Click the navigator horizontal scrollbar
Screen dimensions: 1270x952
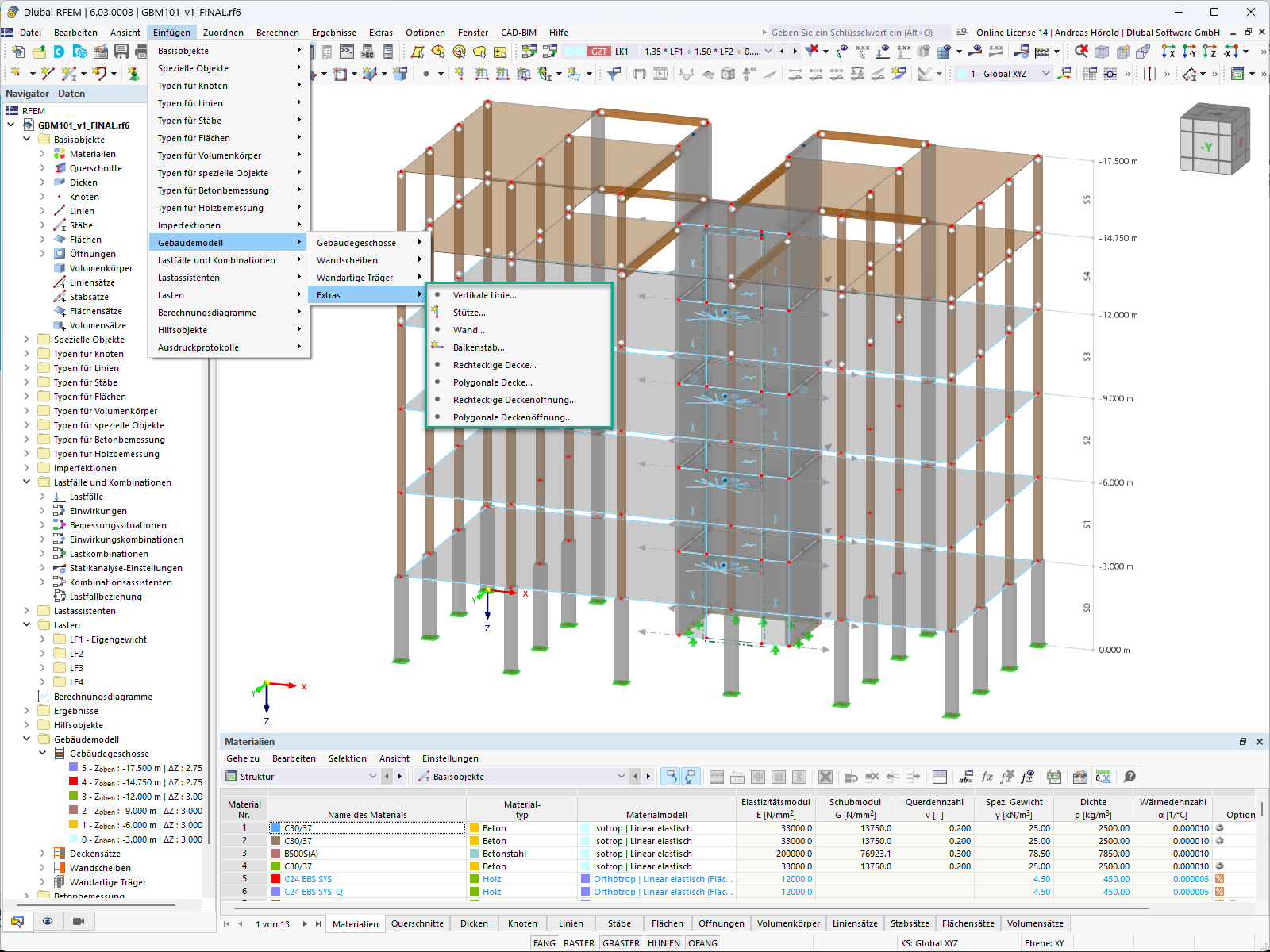click(x=95, y=904)
